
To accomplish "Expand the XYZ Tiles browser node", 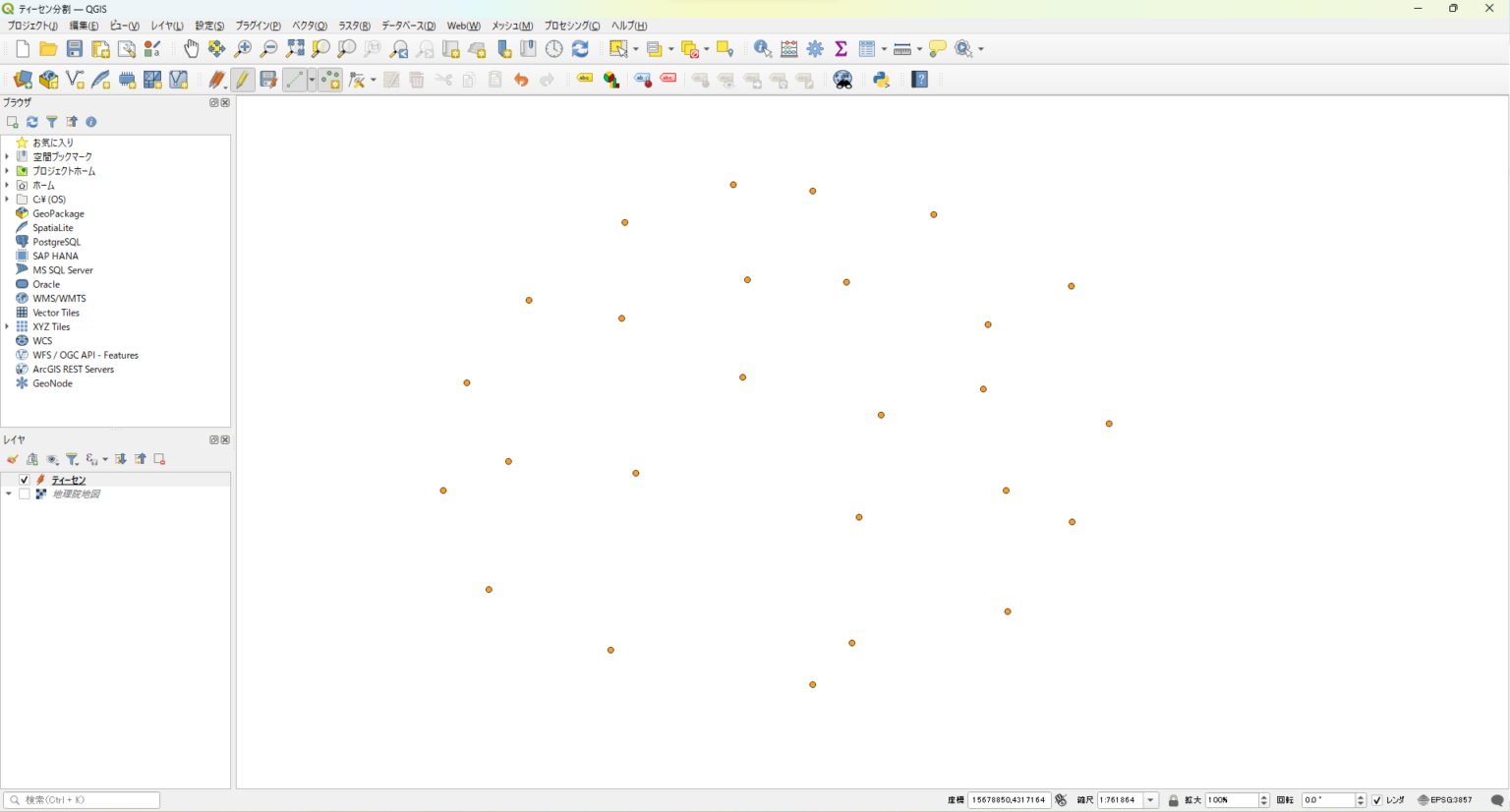I will click(x=8, y=327).
